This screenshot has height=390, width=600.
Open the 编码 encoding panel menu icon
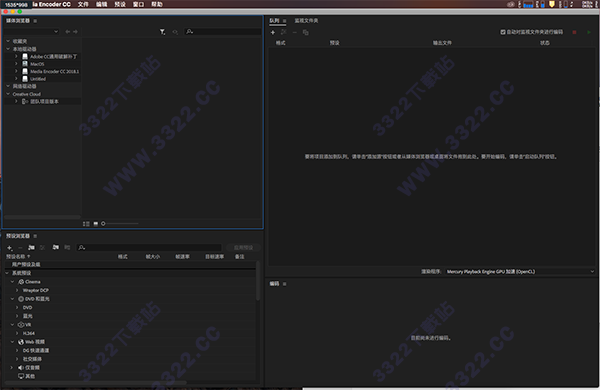click(x=284, y=284)
